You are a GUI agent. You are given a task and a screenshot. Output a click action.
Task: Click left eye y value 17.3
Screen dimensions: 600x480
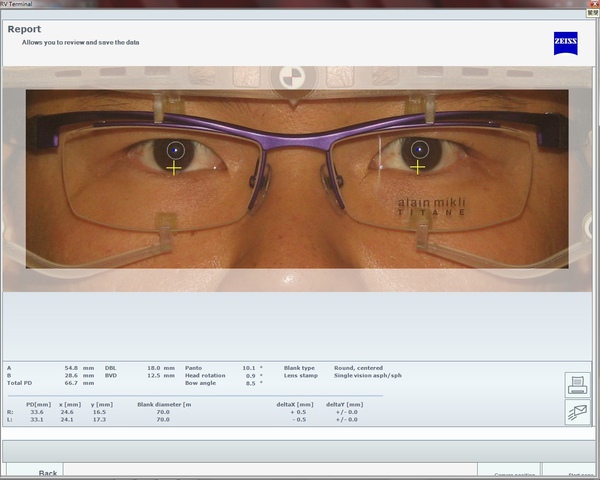(x=99, y=420)
